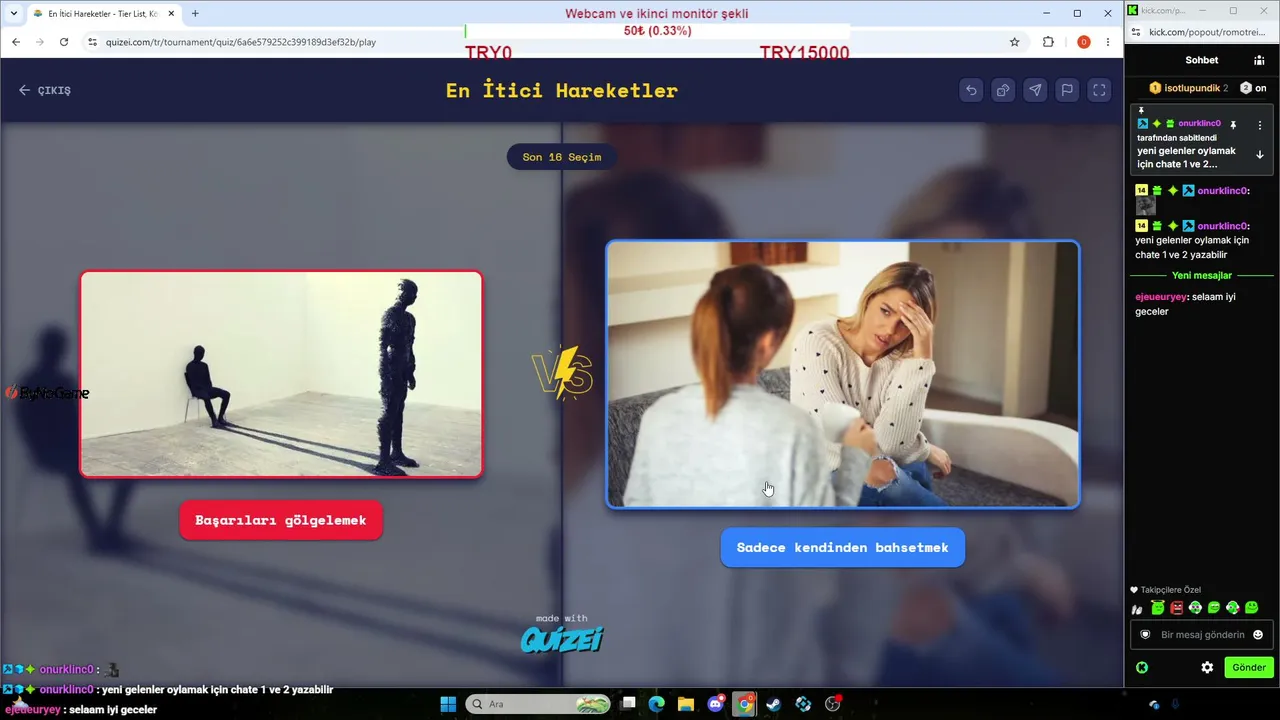Open chat settings gear icon
This screenshot has width=1280, height=720.
pyautogui.click(x=1207, y=667)
